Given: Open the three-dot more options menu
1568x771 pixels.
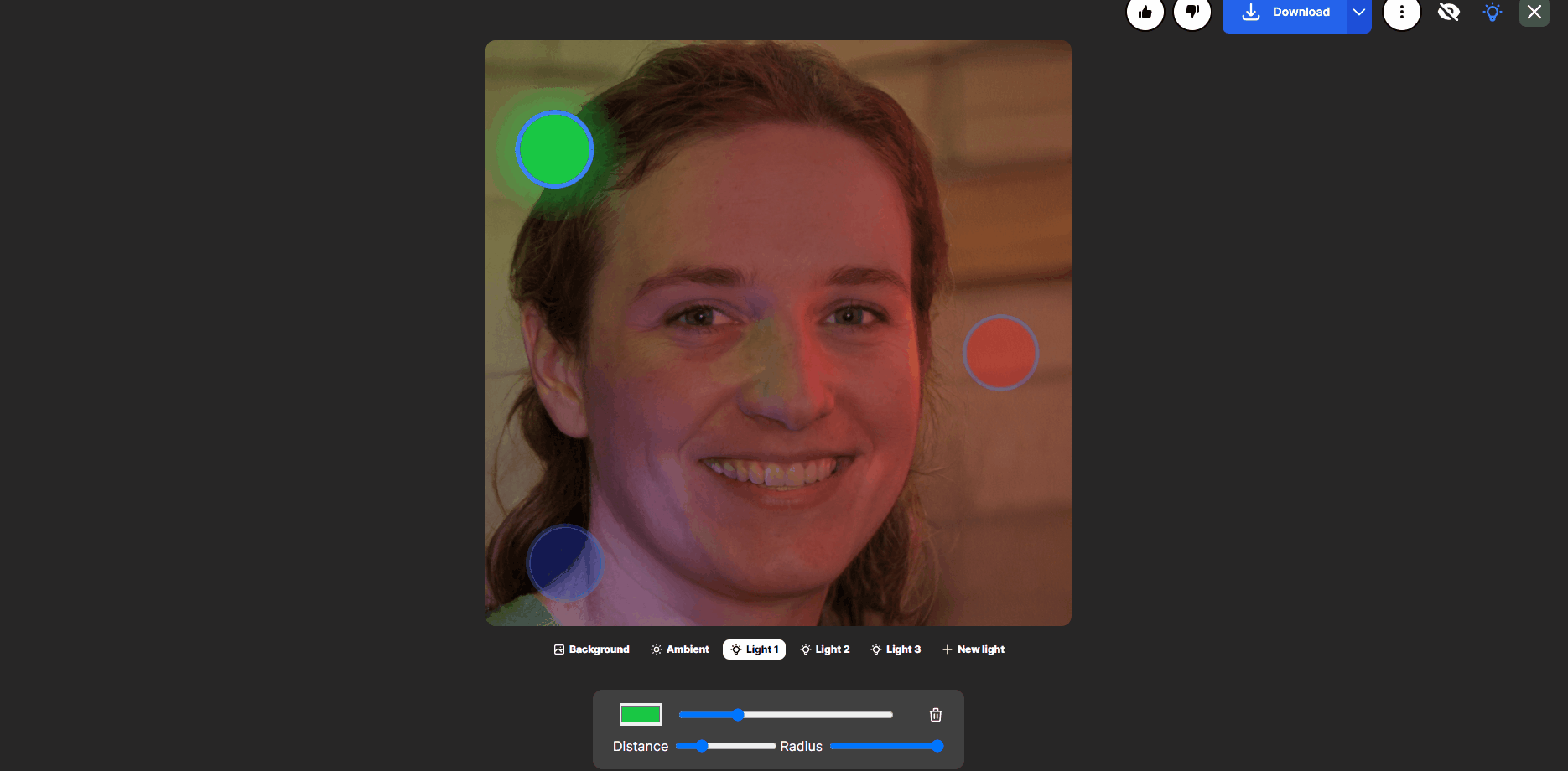Looking at the screenshot, I should [x=1402, y=12].
